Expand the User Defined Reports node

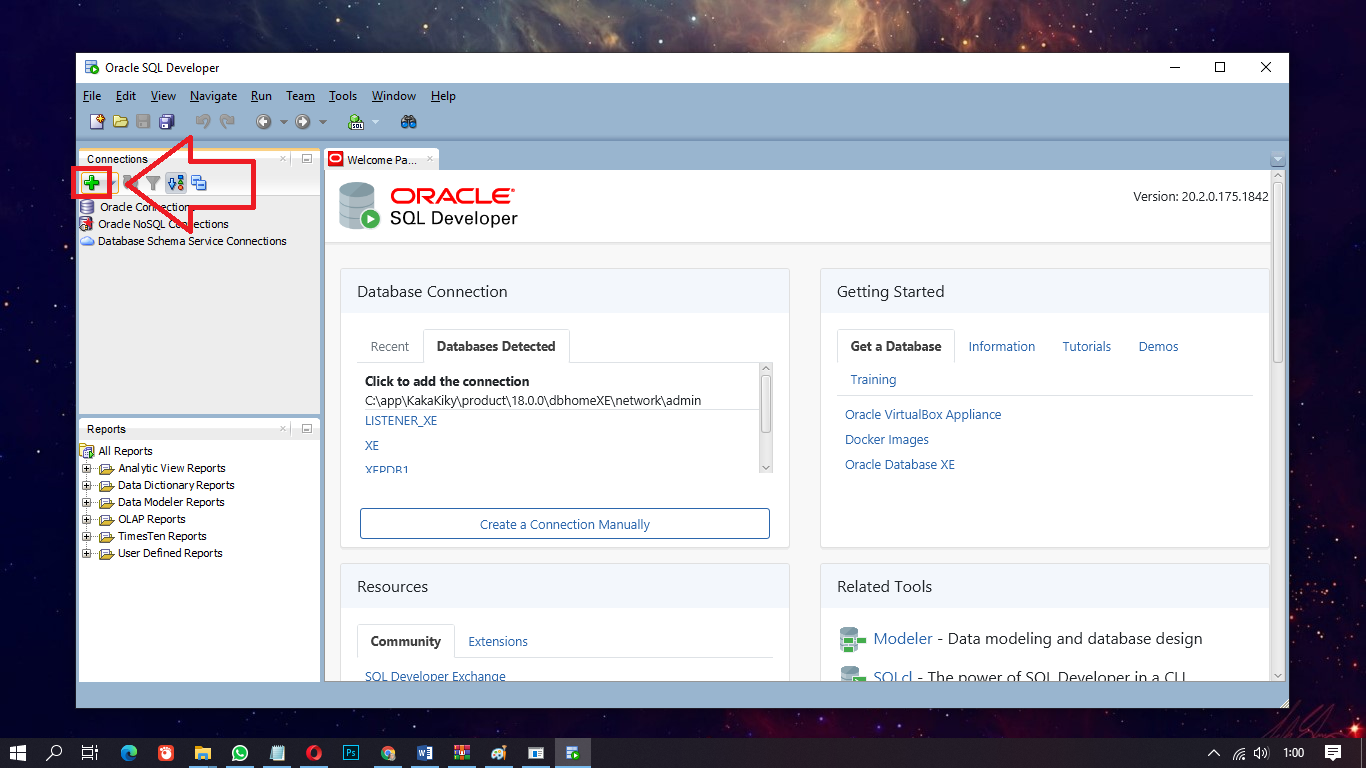coord(87,553)
